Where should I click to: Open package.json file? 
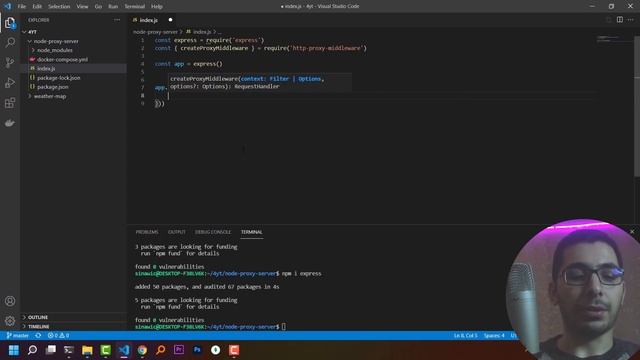pyautogui.click(x=53, y=87)
